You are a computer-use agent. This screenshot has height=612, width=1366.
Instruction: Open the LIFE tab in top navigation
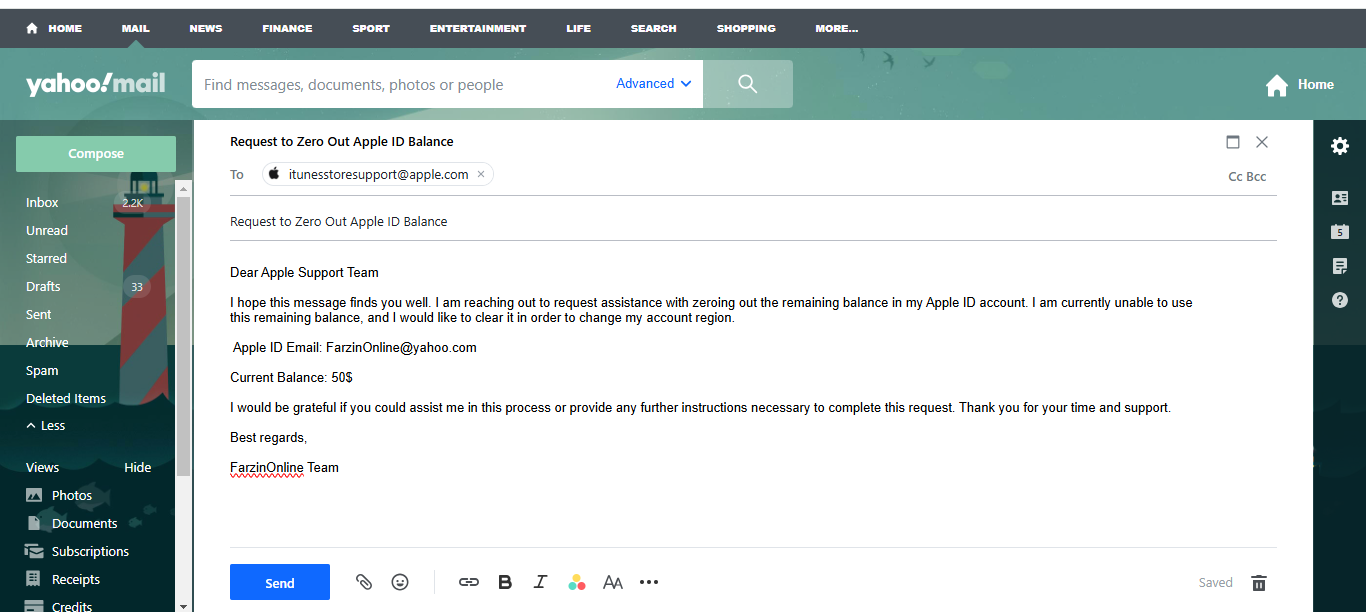coord(579,28)
